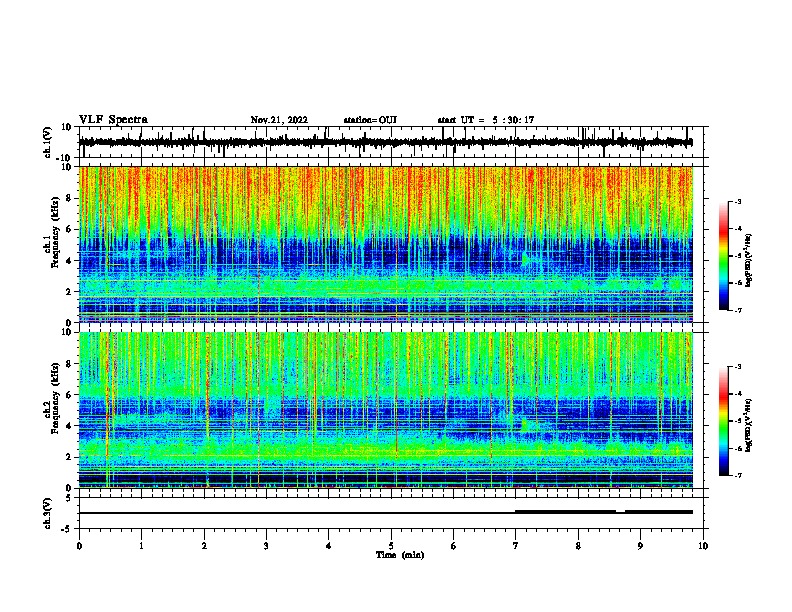Click the "-3" label on ch.1 colorbar
Image resolution: width=792 pixels, height=612 pixels.
click(737, 202)
